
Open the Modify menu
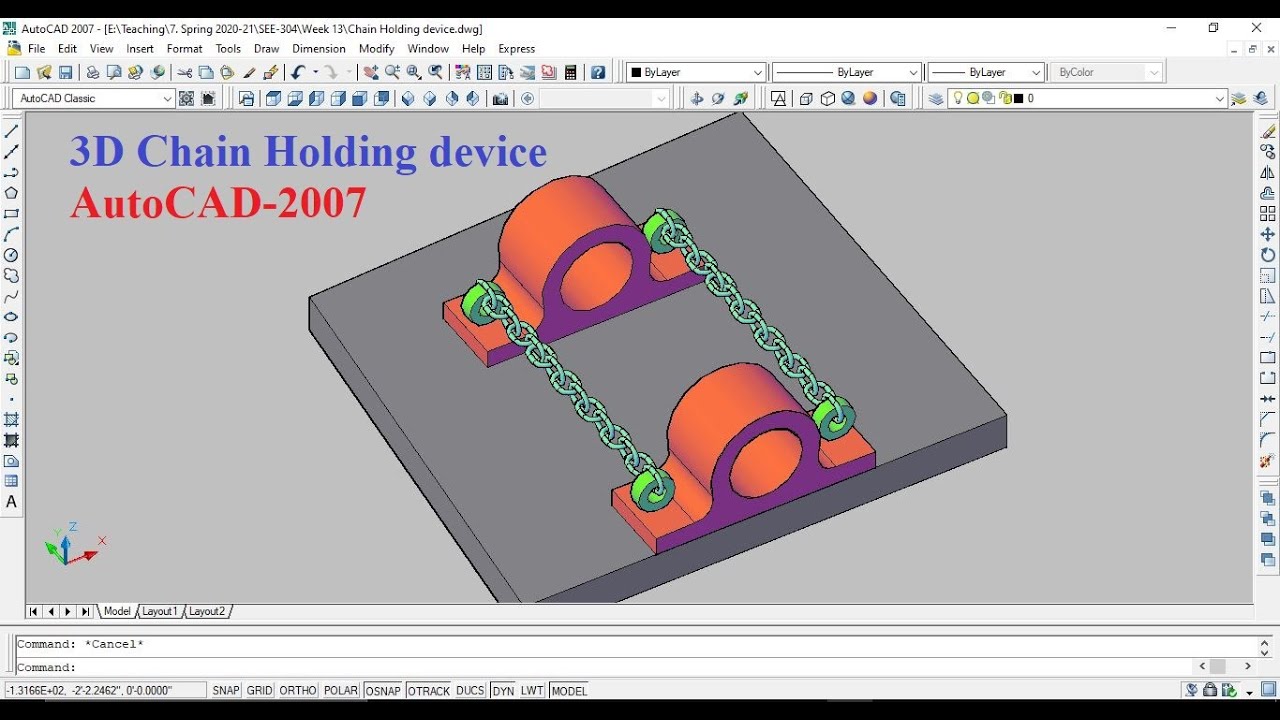click(x=377, y=48)
